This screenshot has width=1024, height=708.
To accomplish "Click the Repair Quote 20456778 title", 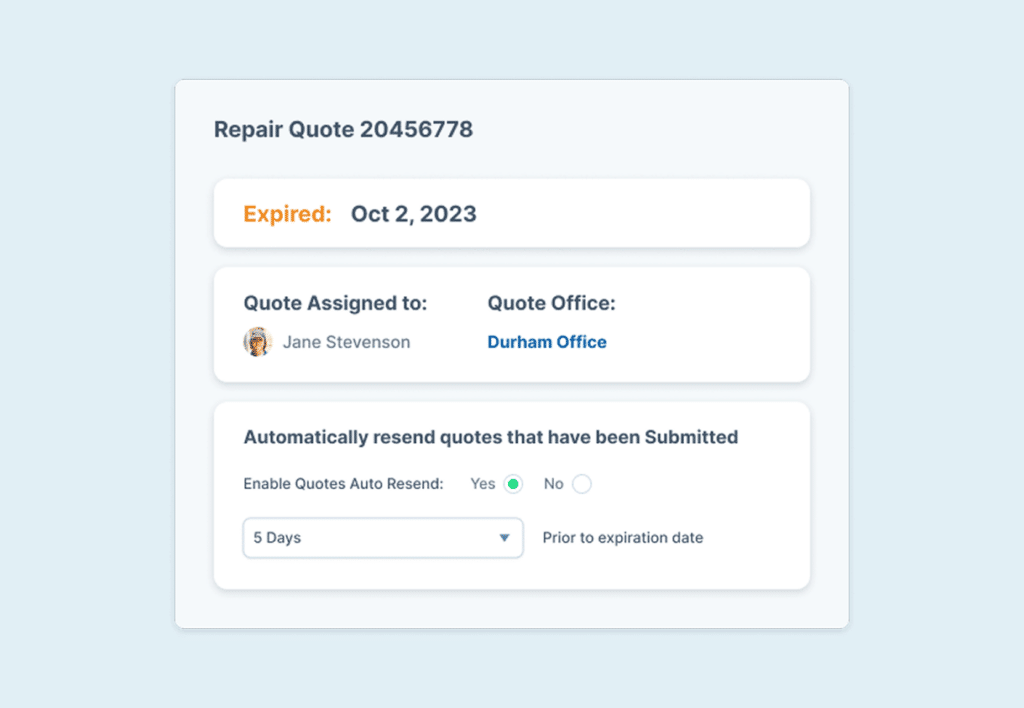I will point(343,129).
